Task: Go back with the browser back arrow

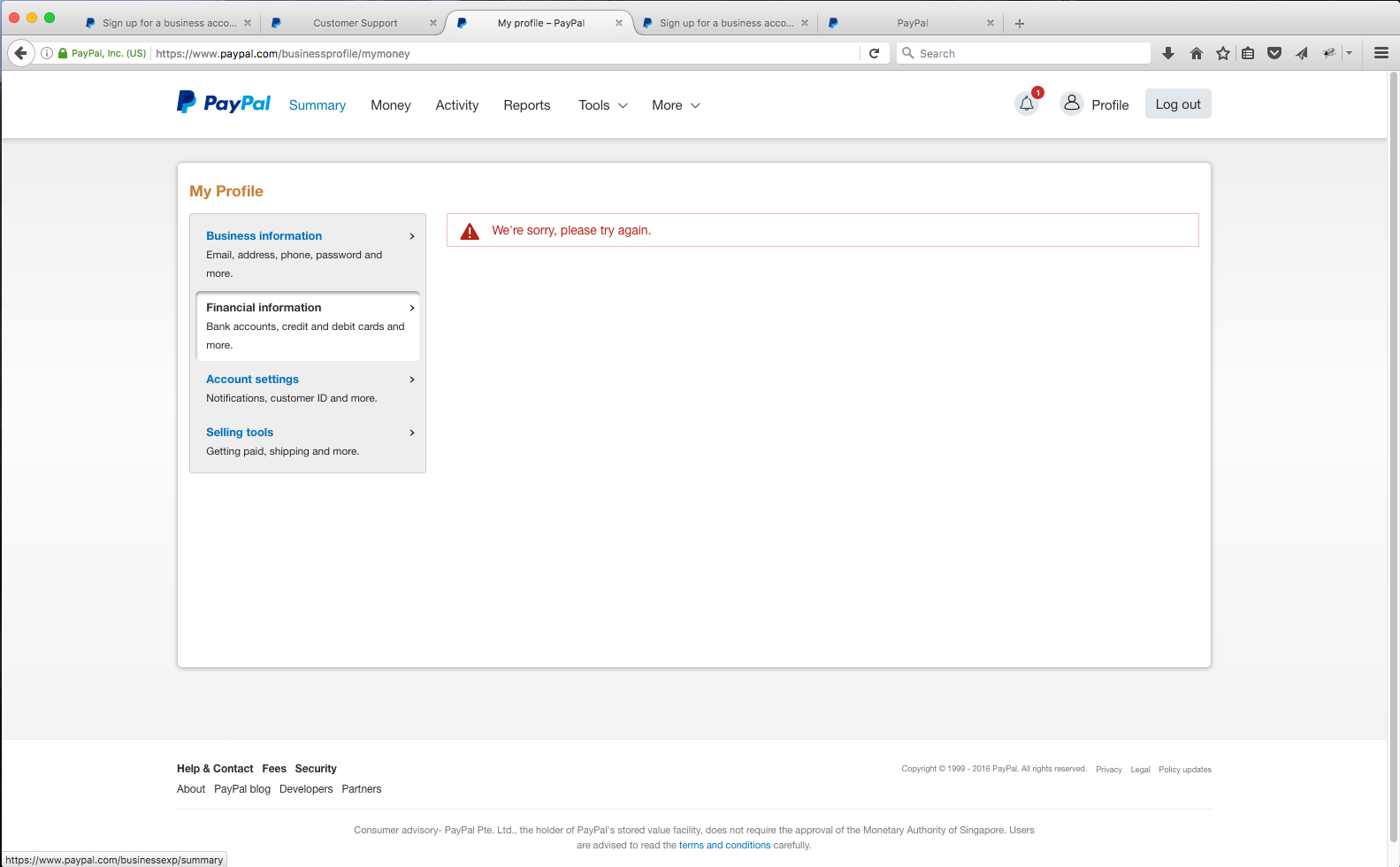Action: pyautogui.click(x=21, y=53)
